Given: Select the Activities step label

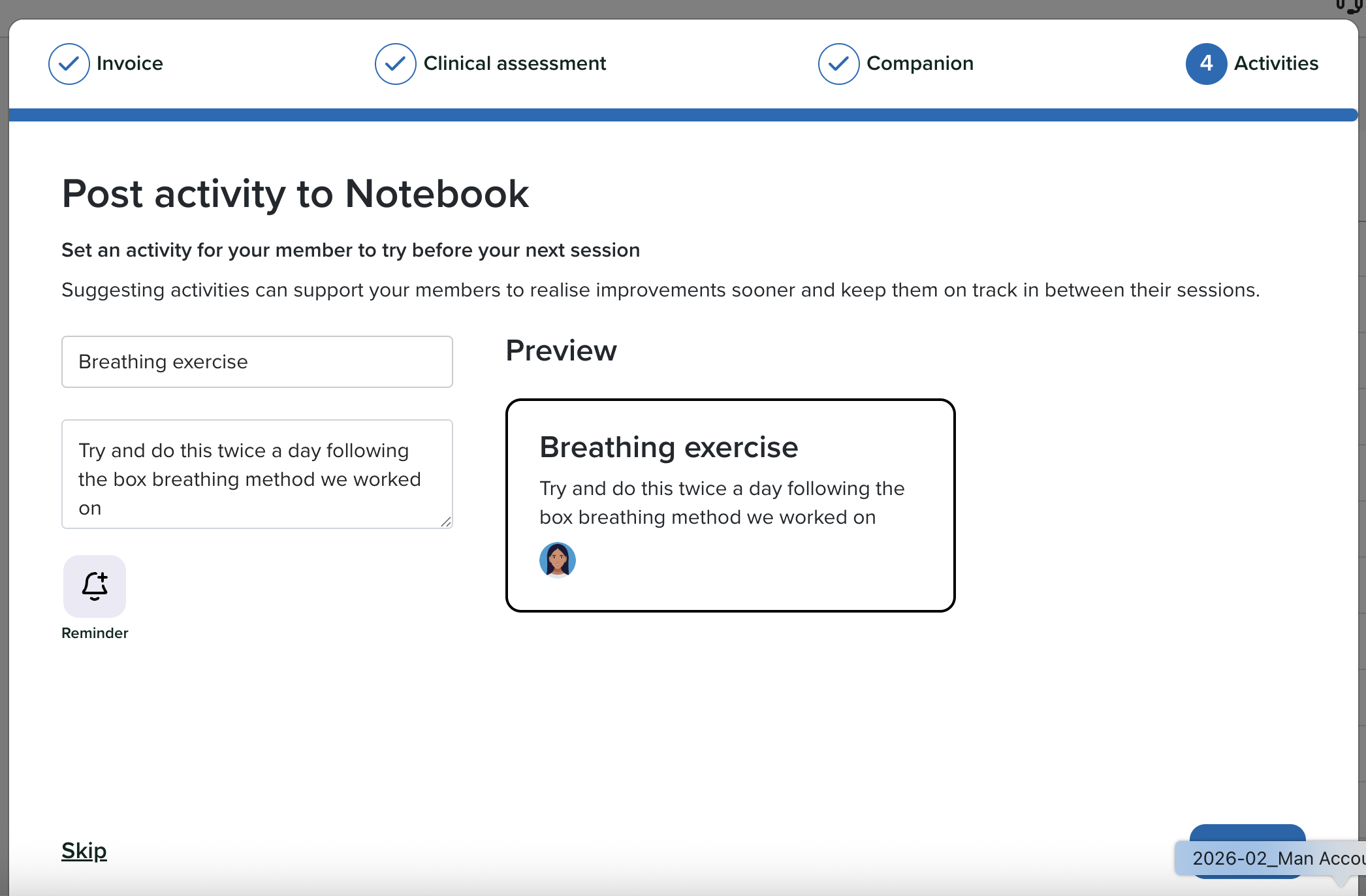Looking at the screenshot, I should (x=1276, y=63).
